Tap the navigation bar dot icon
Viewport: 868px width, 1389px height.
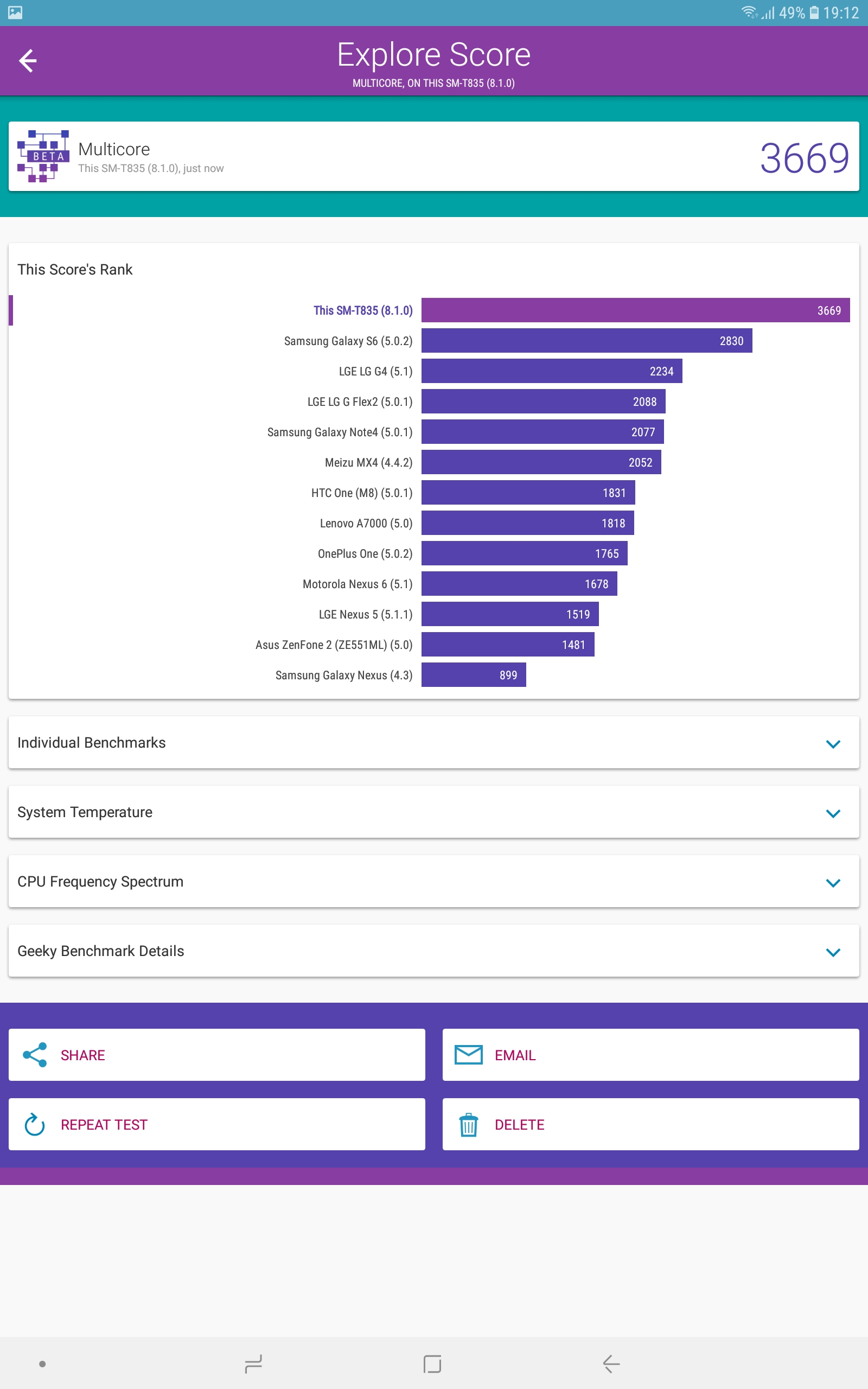(42, 1363)
